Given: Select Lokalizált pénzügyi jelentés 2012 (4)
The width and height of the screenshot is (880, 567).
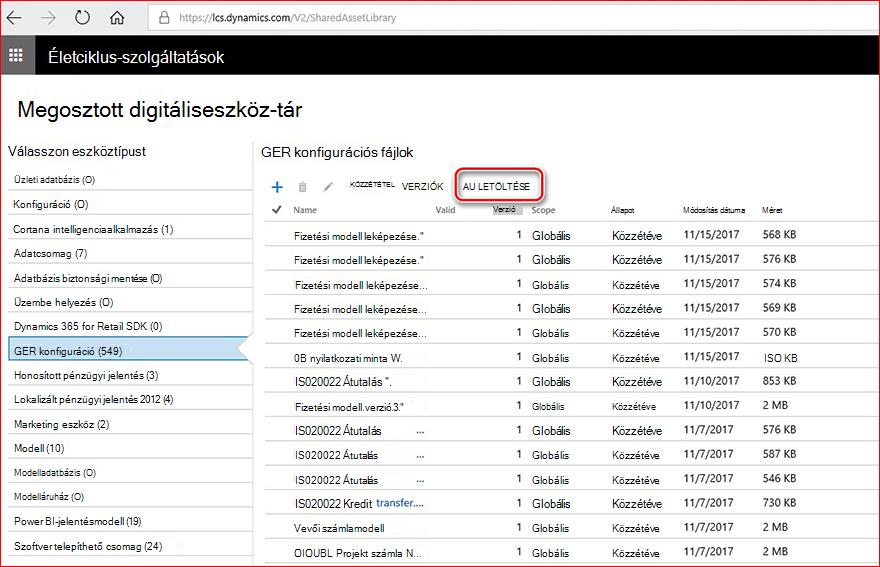Looking at the screenshot, I should click(x=130, y=399).
